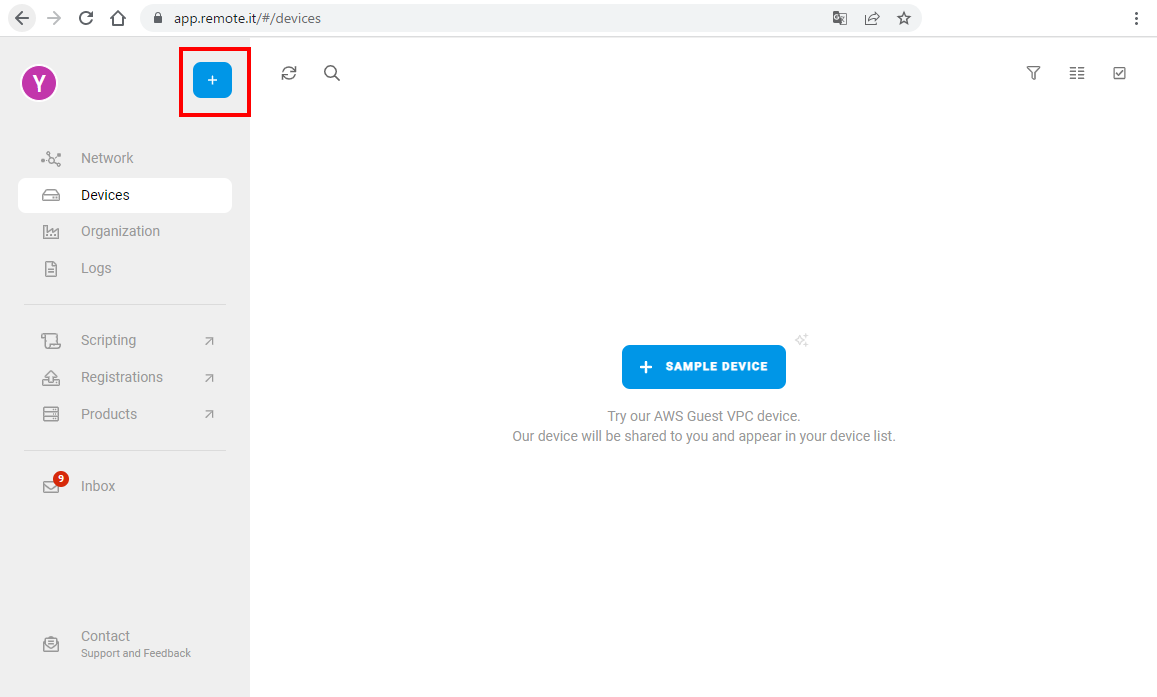Open the filter funnel icon

point(1033,73)
